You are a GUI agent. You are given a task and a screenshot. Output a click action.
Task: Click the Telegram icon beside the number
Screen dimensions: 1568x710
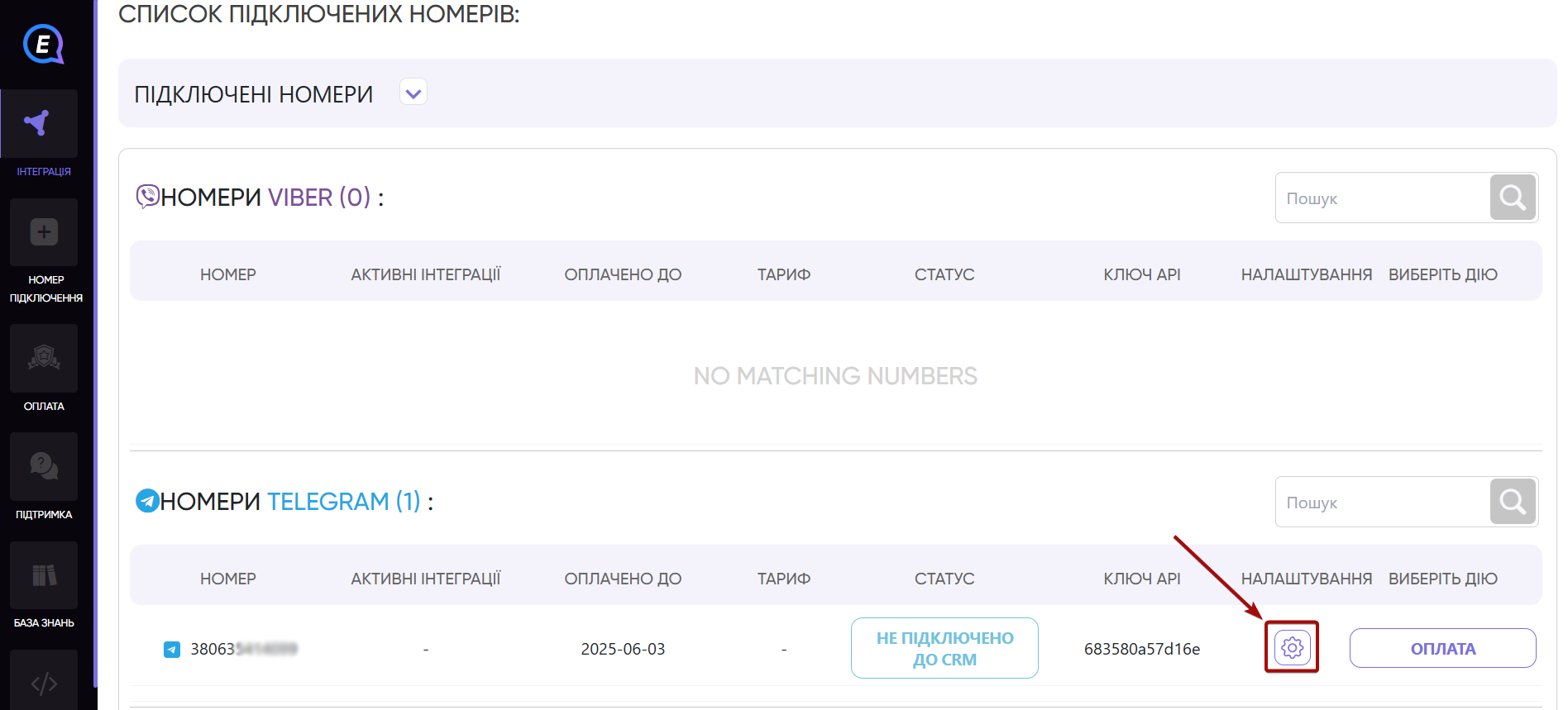172,650
